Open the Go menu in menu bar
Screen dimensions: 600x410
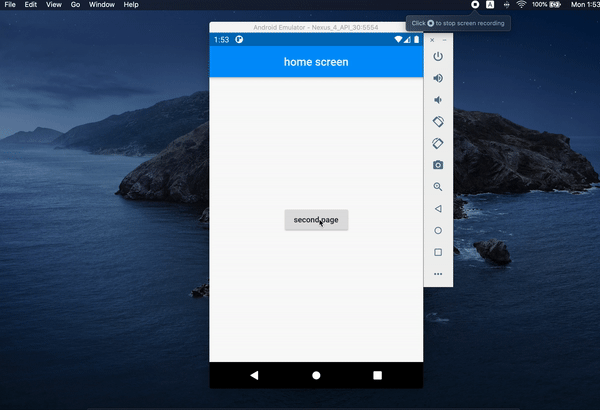coord(75,5)
